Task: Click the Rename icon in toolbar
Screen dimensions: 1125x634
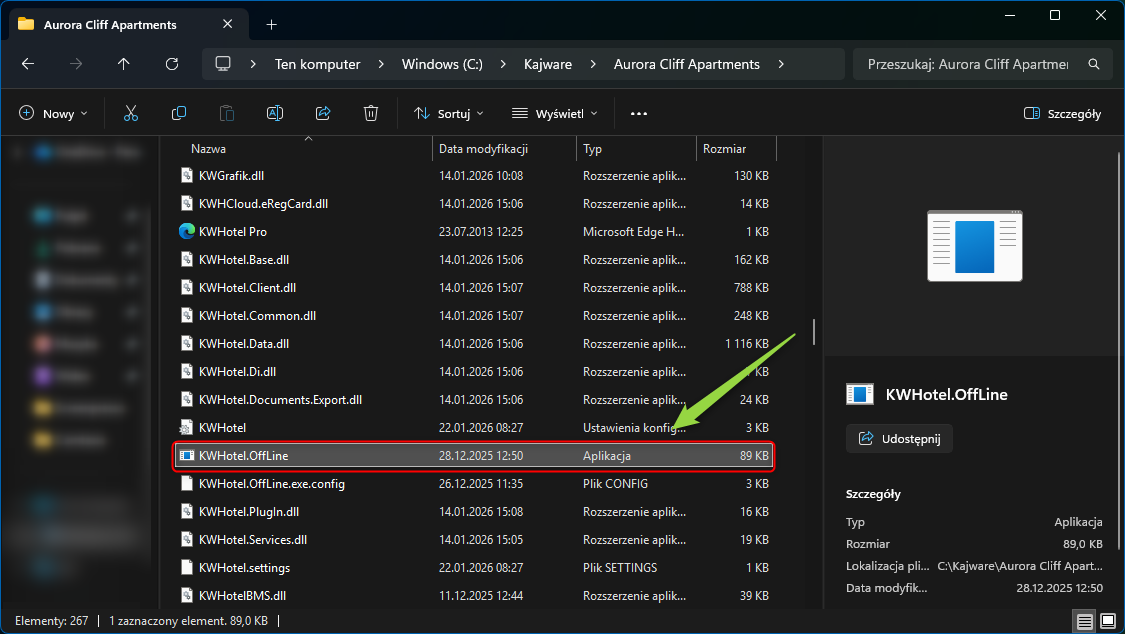Action: click(274, 114)
